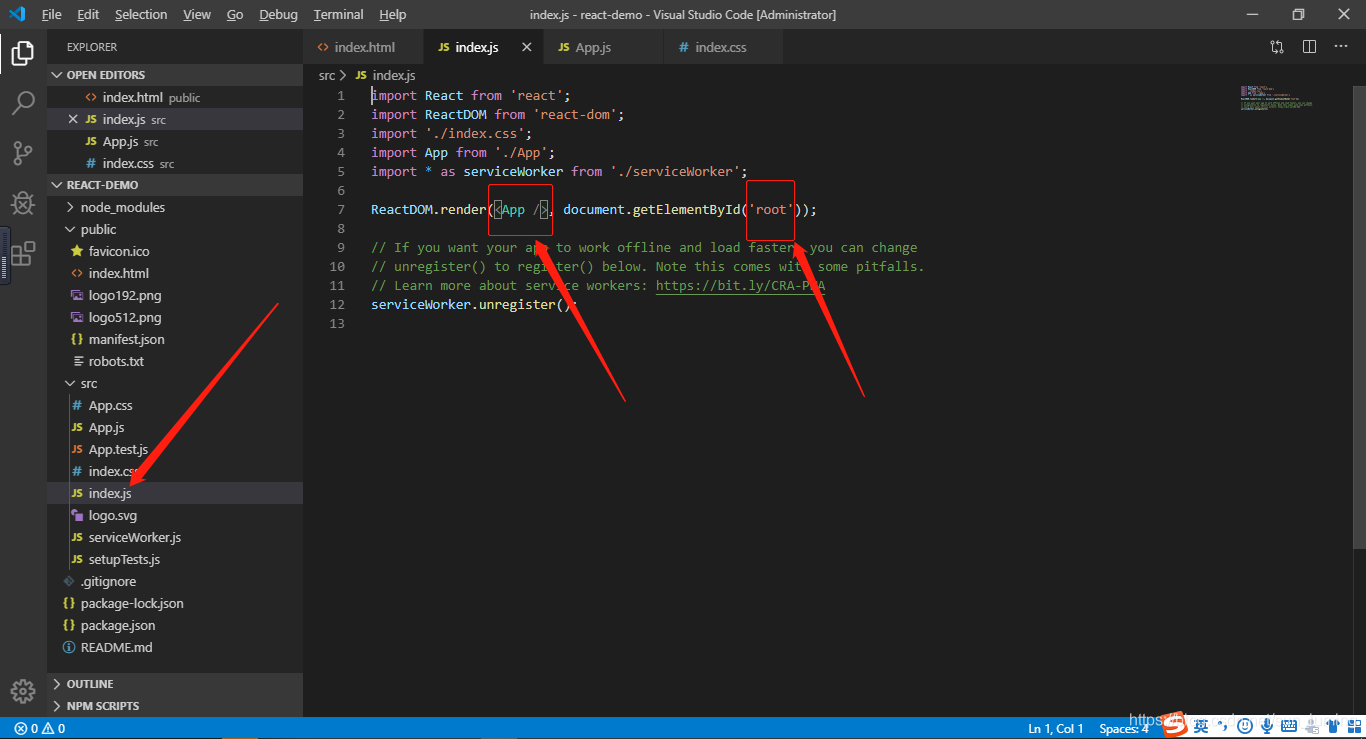Open serviceWorker.js file
The image size is (1366, 739).
[175, 537]
